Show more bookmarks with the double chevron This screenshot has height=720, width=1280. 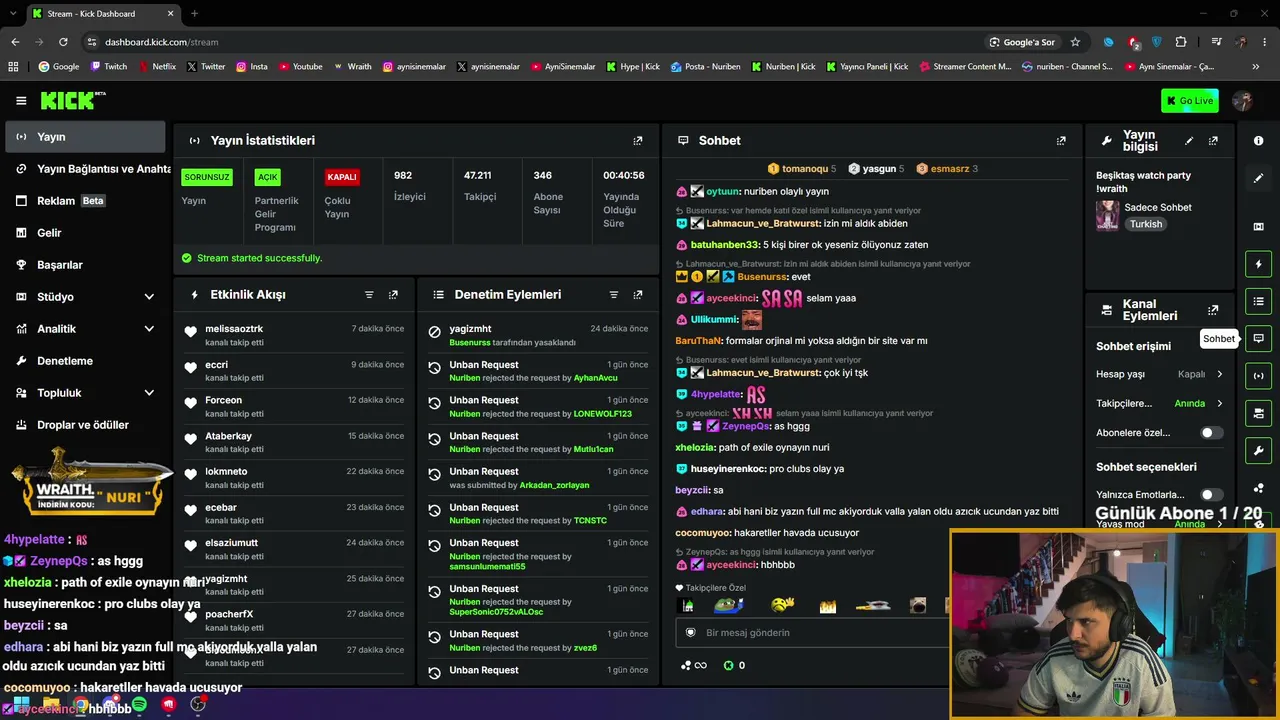pyautogui.click(x=1255, y=67)
